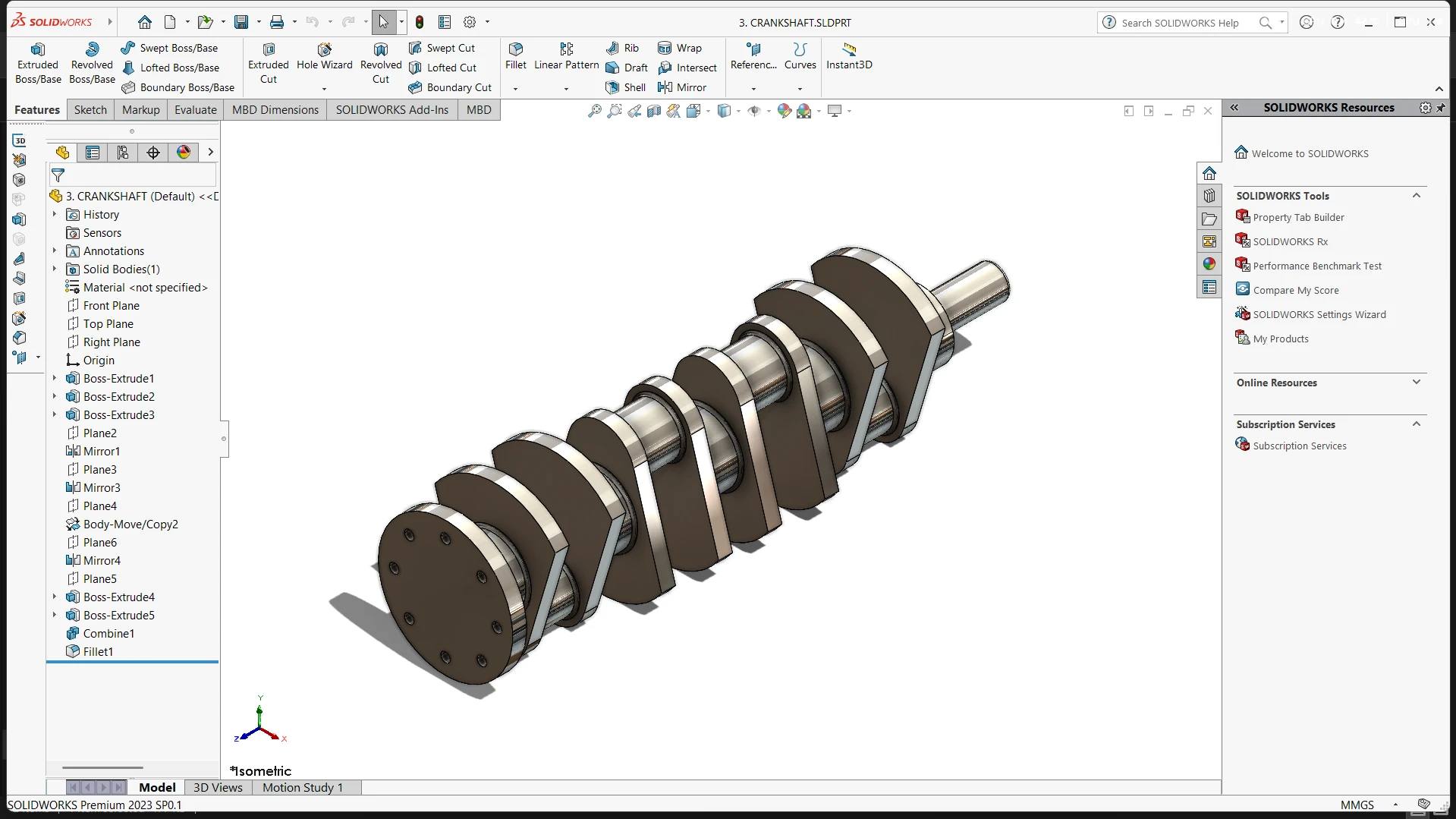Click the Edit Appearance color sphere icon
1456x819 pixels.
pos(785,111)
